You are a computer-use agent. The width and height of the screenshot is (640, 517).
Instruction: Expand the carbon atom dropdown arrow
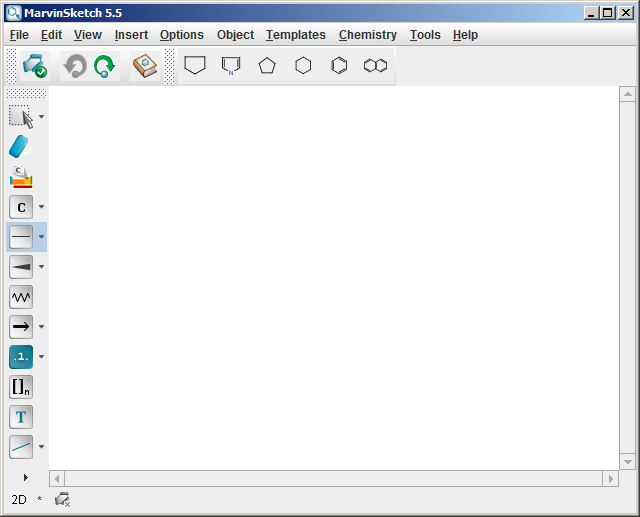[x=41, y=207]
